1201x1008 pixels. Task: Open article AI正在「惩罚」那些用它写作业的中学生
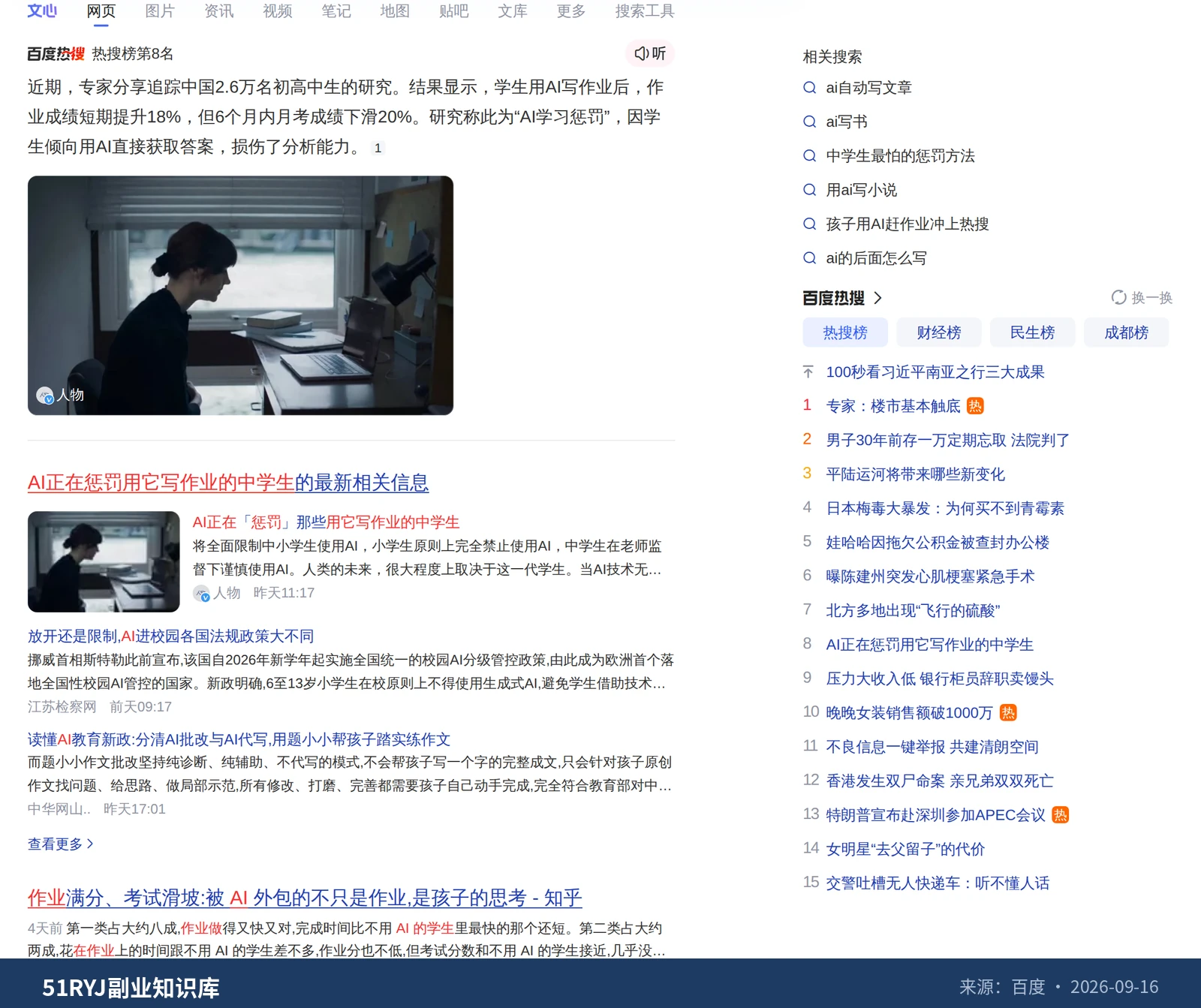(x=326, y=522)
